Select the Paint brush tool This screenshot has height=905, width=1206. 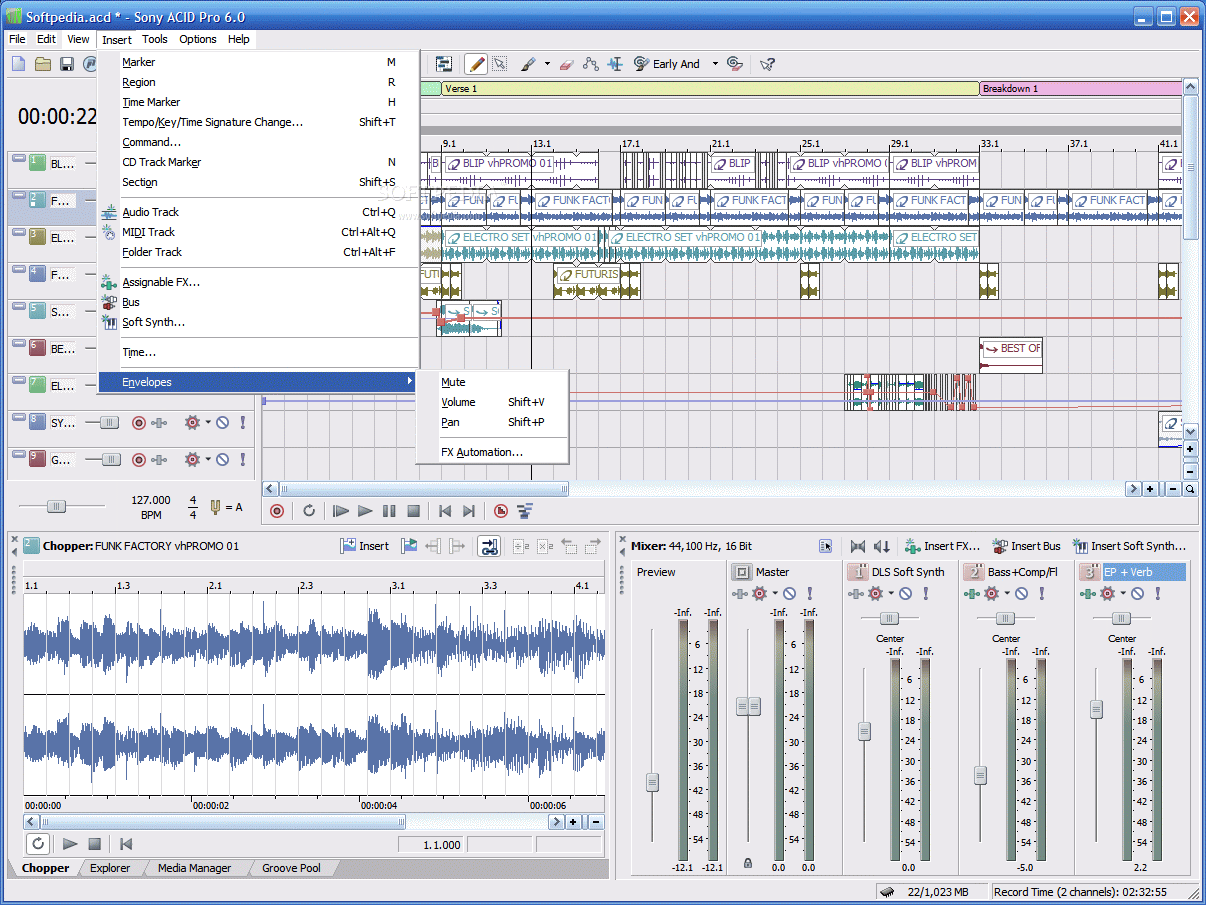(529, 64)
